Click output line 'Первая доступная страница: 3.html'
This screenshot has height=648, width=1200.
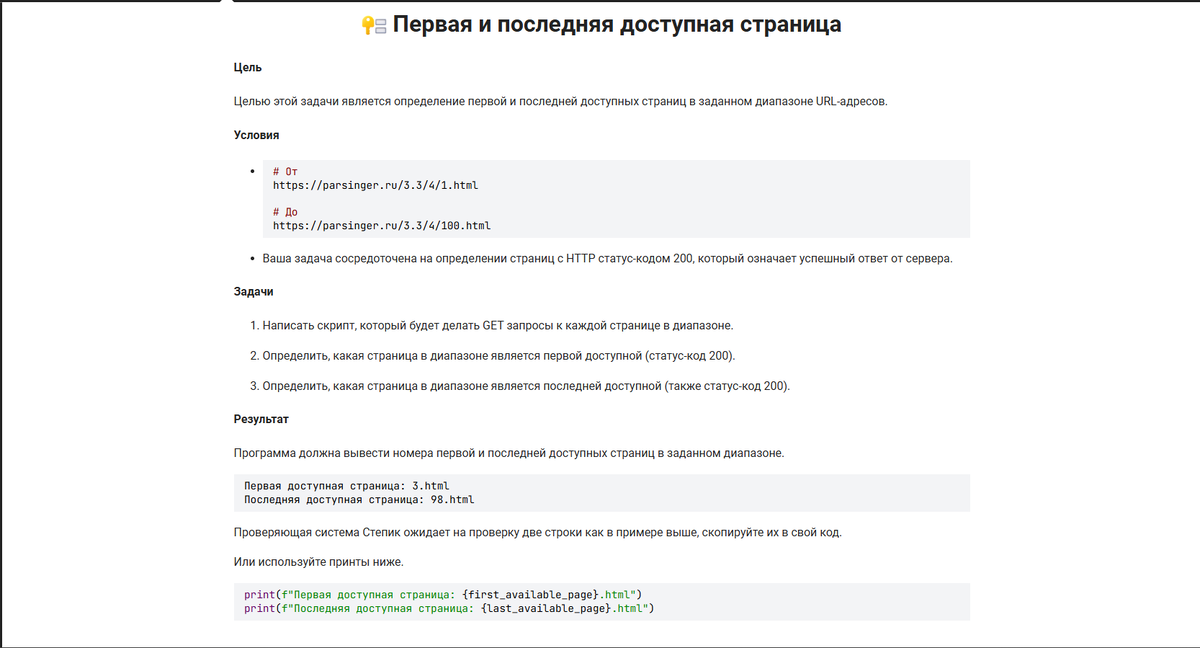click(347, 486)
